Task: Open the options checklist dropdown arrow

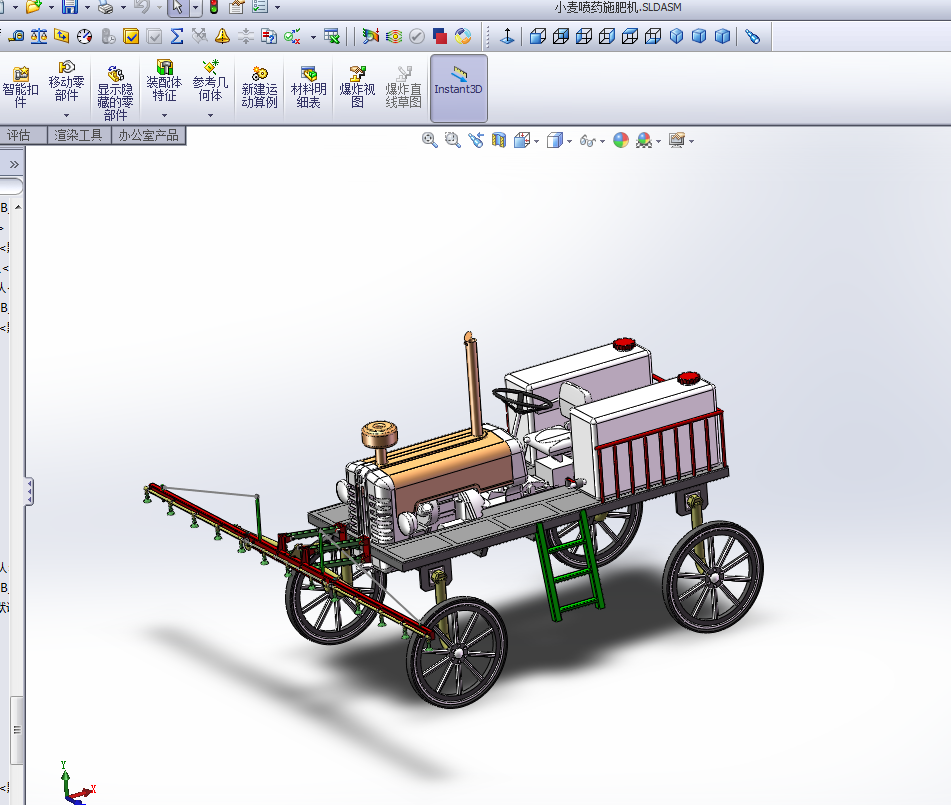Action: pos(277,7)
